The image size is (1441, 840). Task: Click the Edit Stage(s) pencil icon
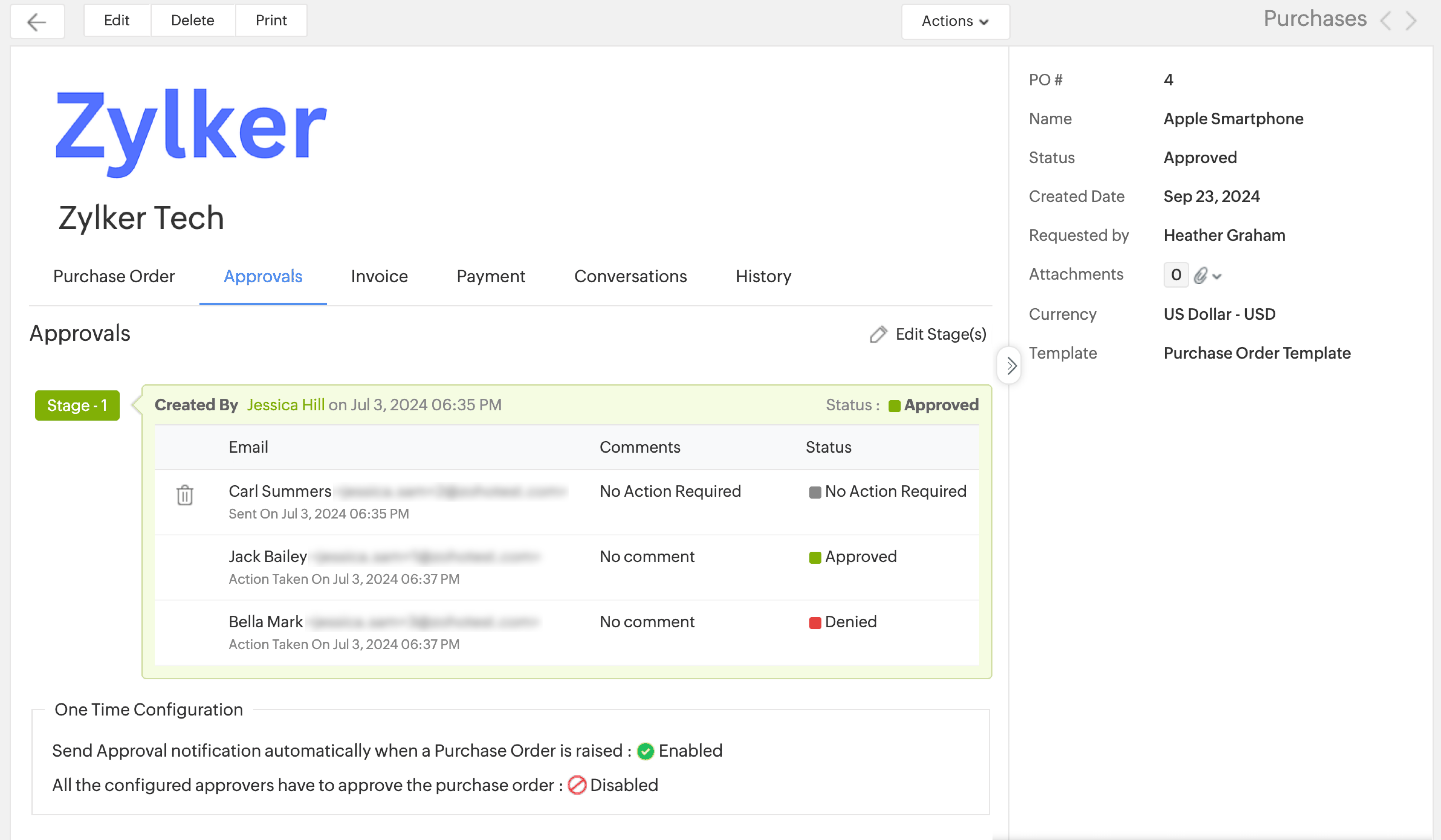[878, 334]
